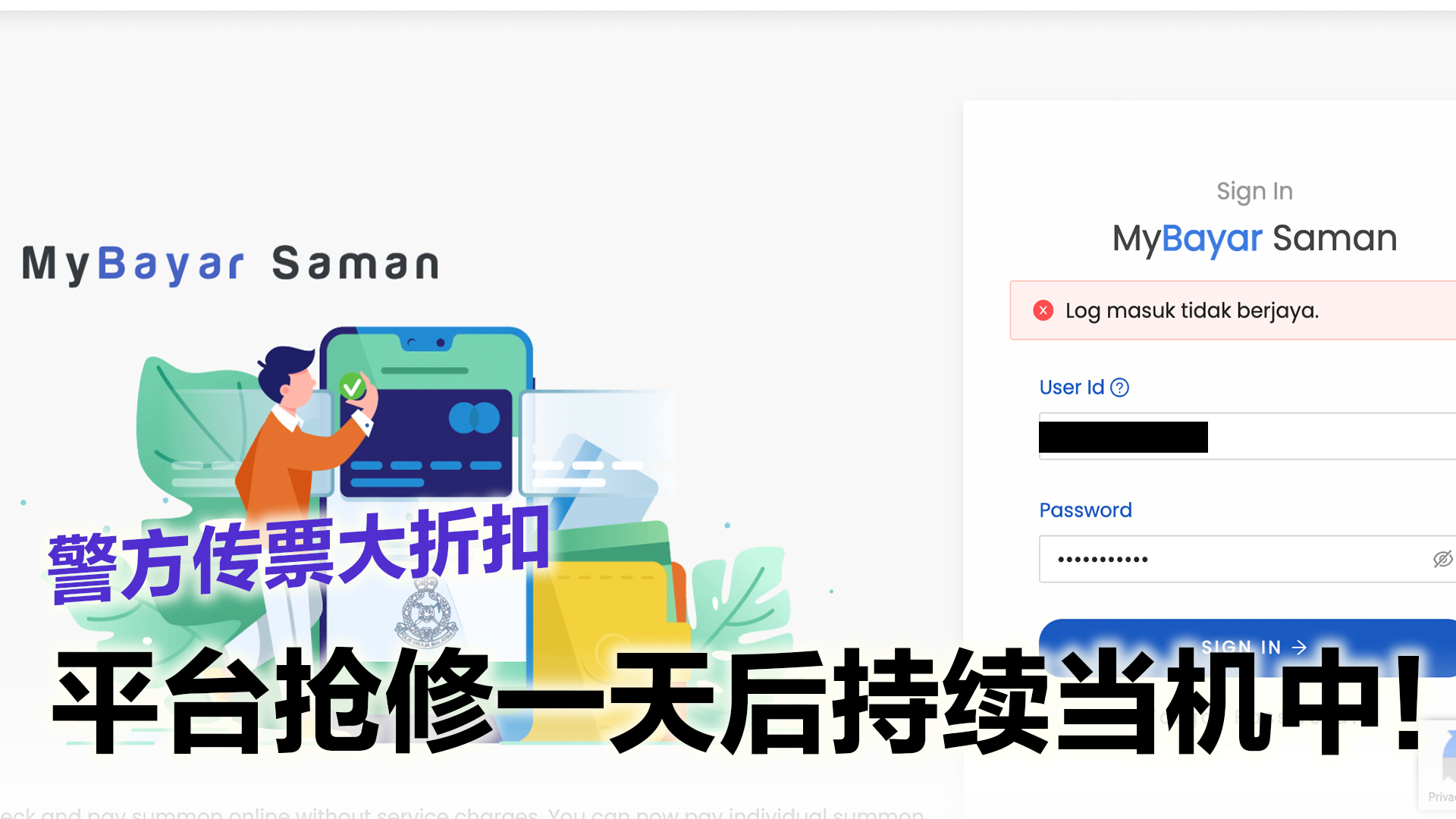Click the Log masuk tidak berjaya alert
Viewport: 1456px width, 819px height.
pyautogui.click(x=1233, y=310)
